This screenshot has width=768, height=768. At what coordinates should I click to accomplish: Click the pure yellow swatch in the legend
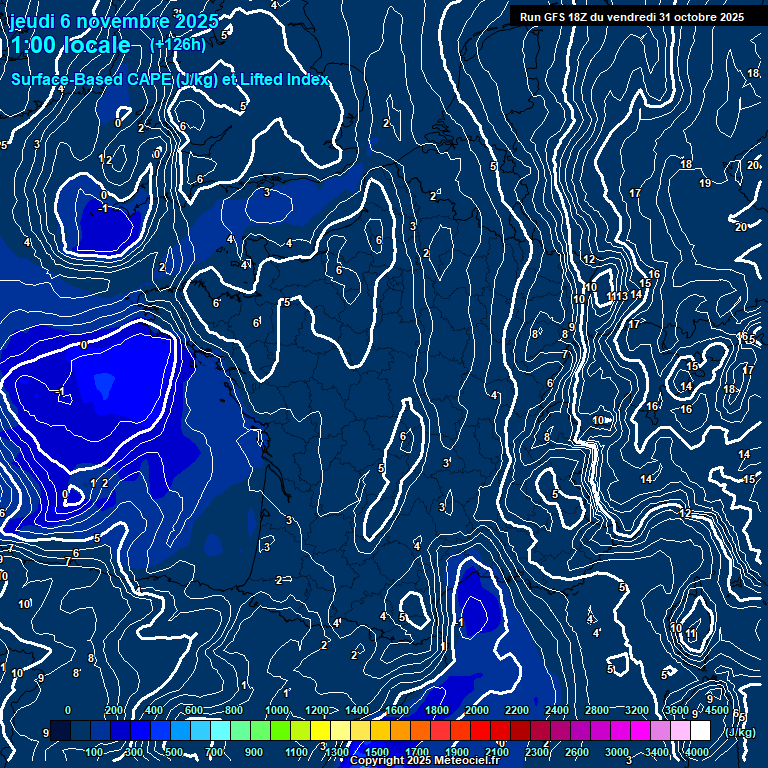320,730
